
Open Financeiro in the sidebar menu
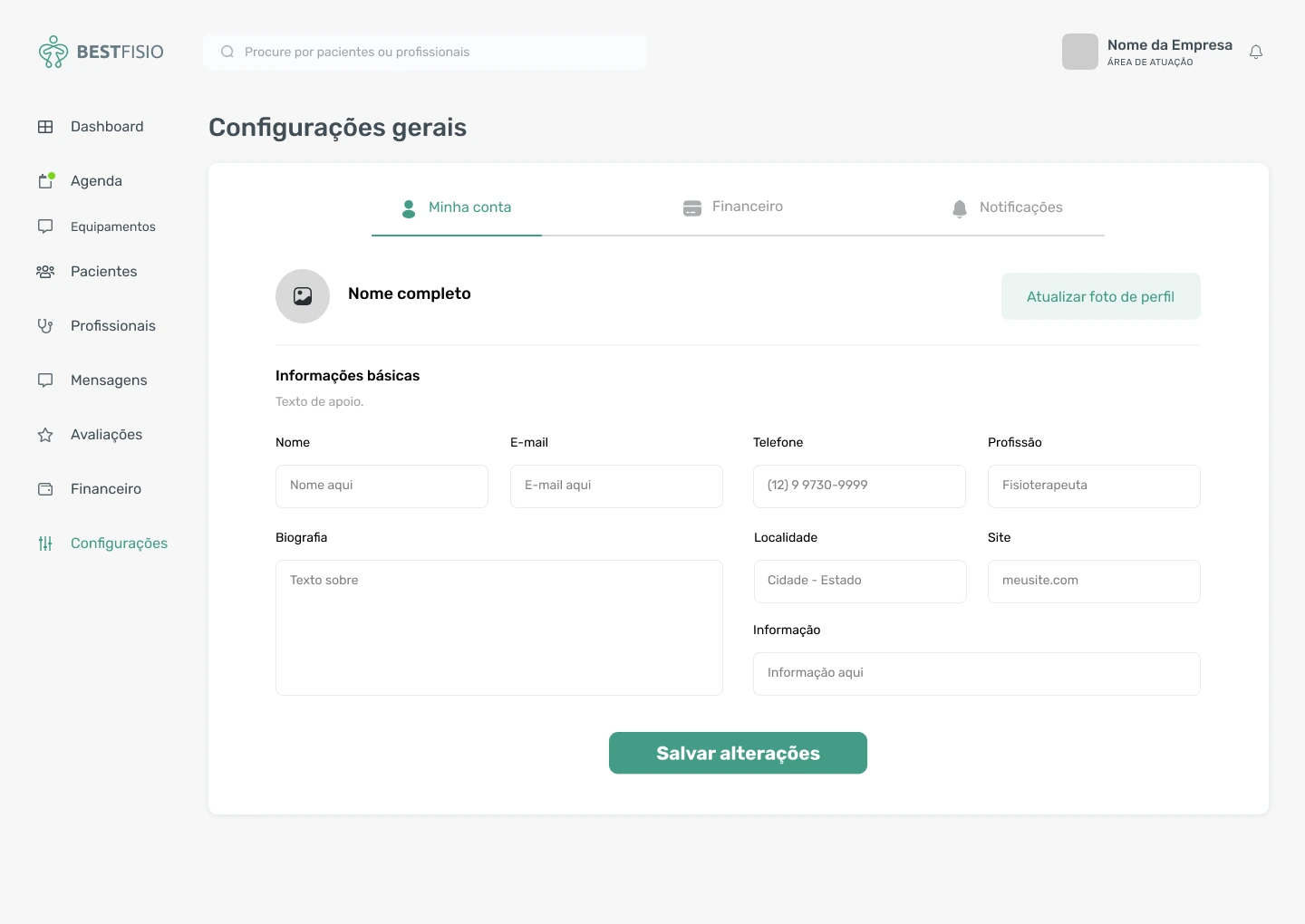106,489
